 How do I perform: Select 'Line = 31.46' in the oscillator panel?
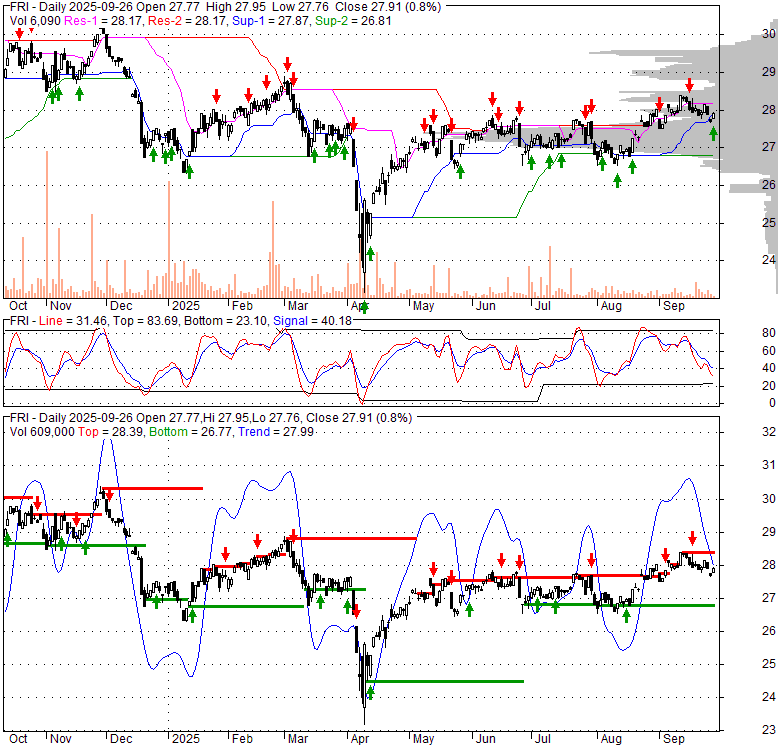[73, 321]
